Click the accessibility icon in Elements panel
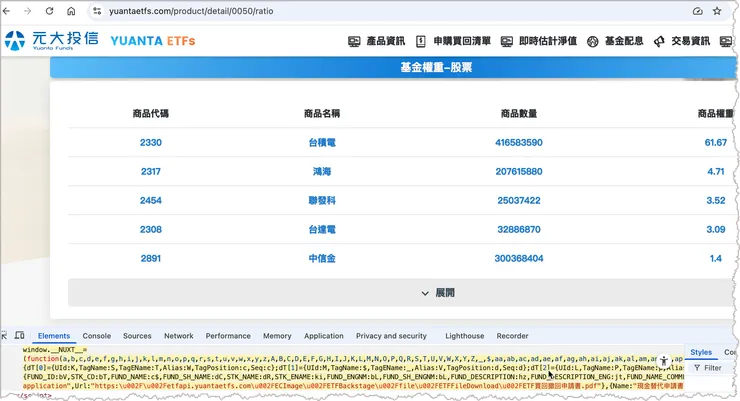This screenshot has height=401, width=740. (x=664, y=361)
